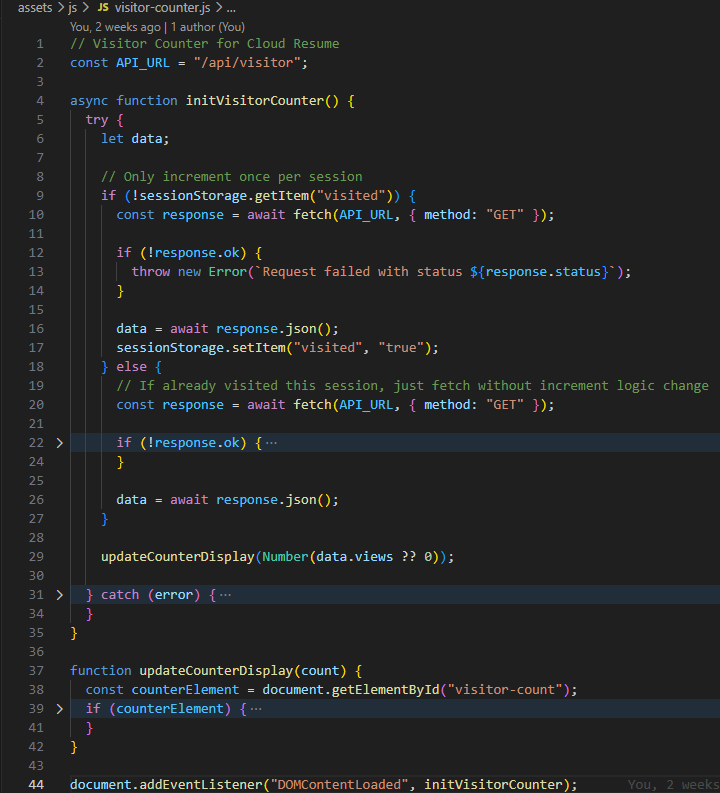Viewport: 720px width, 793px height.
Task: Click the folded ellipsis on line 22
Action: 272,443
